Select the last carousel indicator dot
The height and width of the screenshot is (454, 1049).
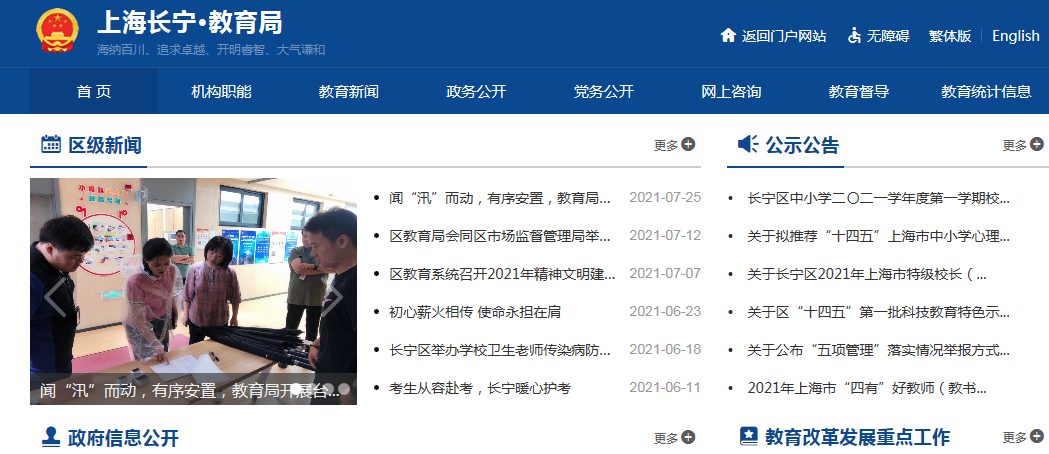(344, 388)
